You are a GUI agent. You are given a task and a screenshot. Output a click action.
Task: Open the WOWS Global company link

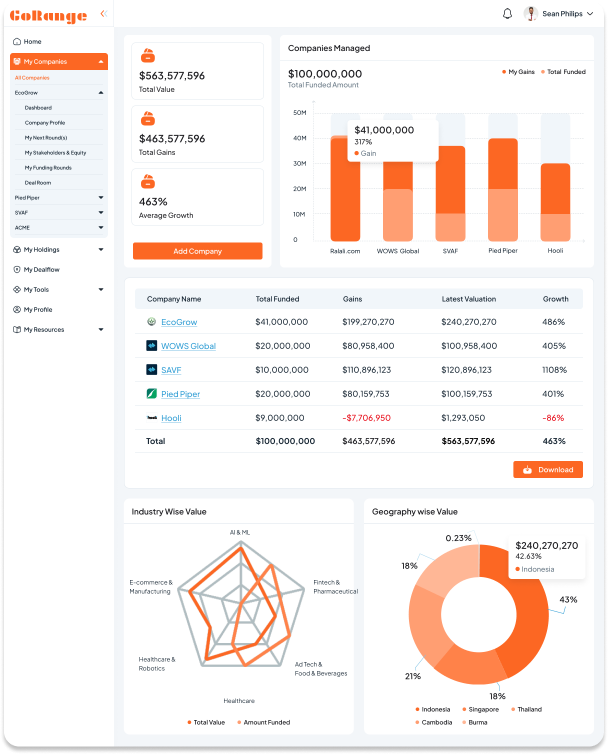click(188, 346)
